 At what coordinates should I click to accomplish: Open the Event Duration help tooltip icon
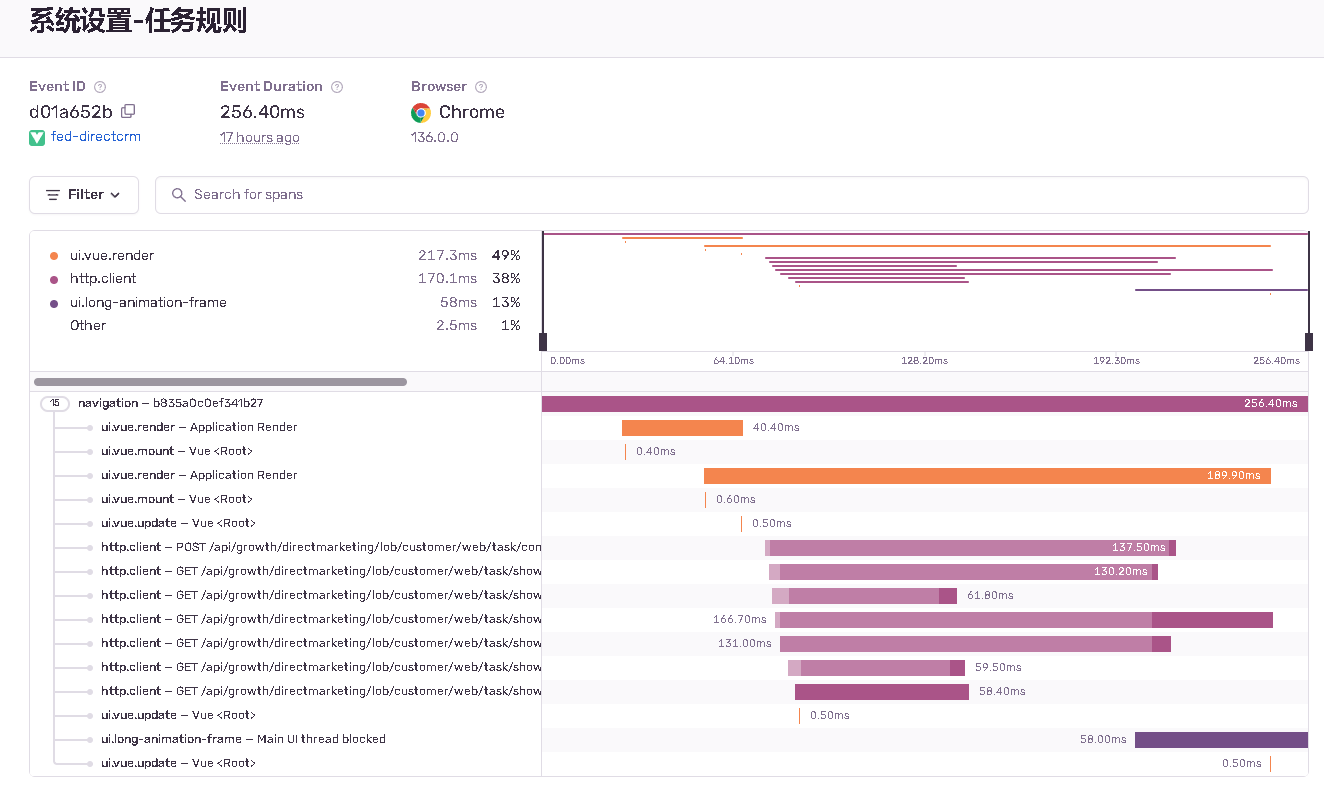tap(337, 87)
